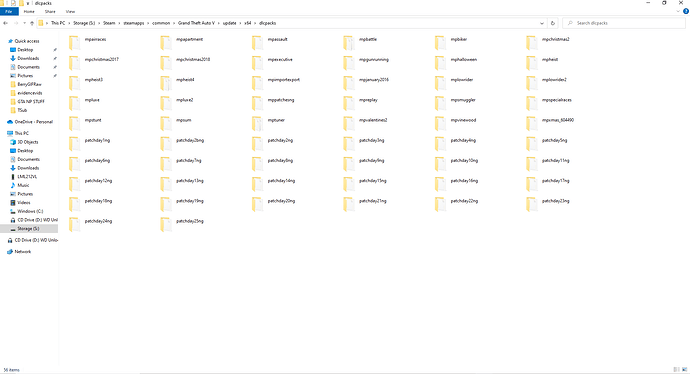The image size is (690, 374).
Task: Open the Share ribbon tab
Action: click(50, 11)
